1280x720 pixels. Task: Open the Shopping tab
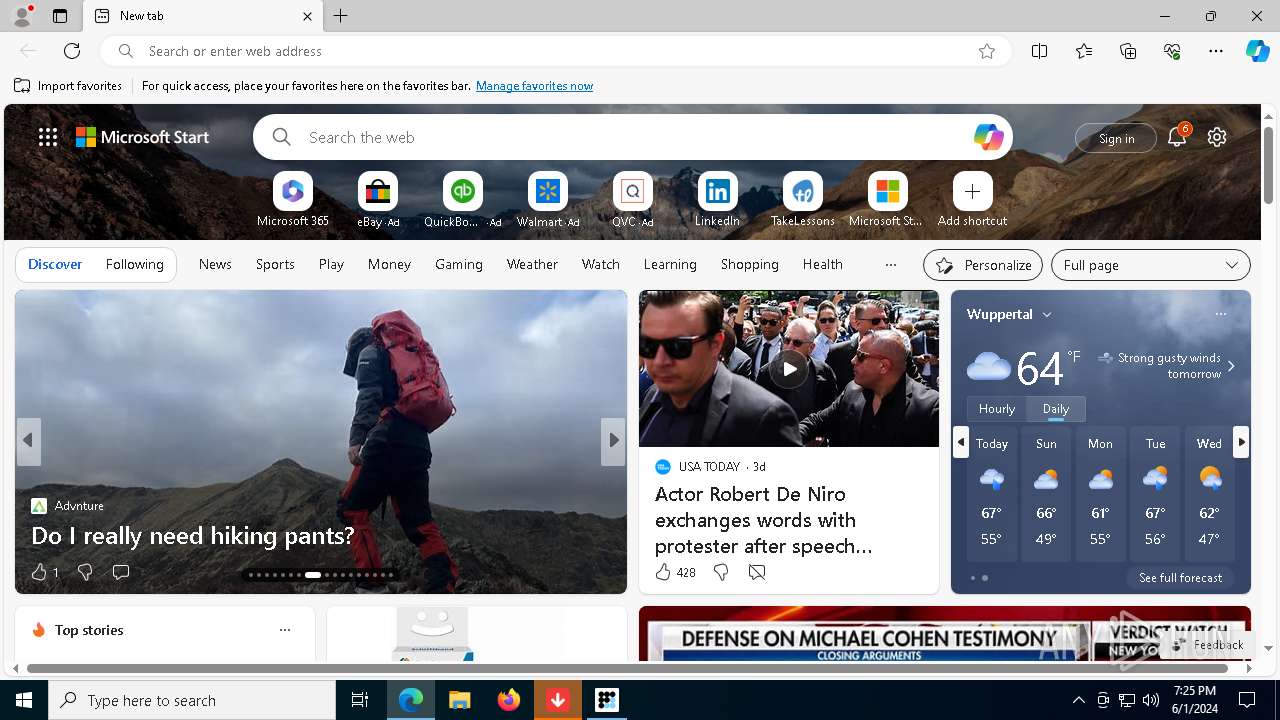click(x=749, y=264)
